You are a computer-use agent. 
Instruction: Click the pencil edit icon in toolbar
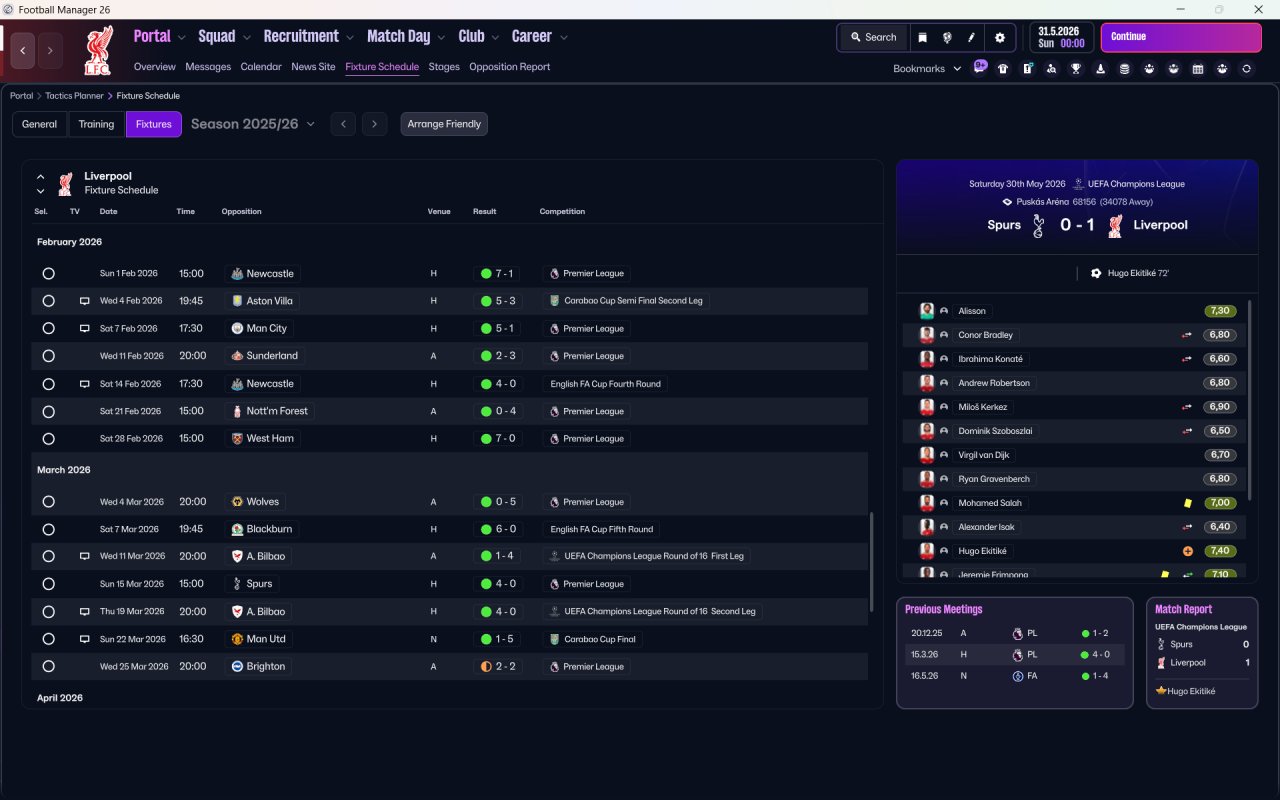point(971,37)
